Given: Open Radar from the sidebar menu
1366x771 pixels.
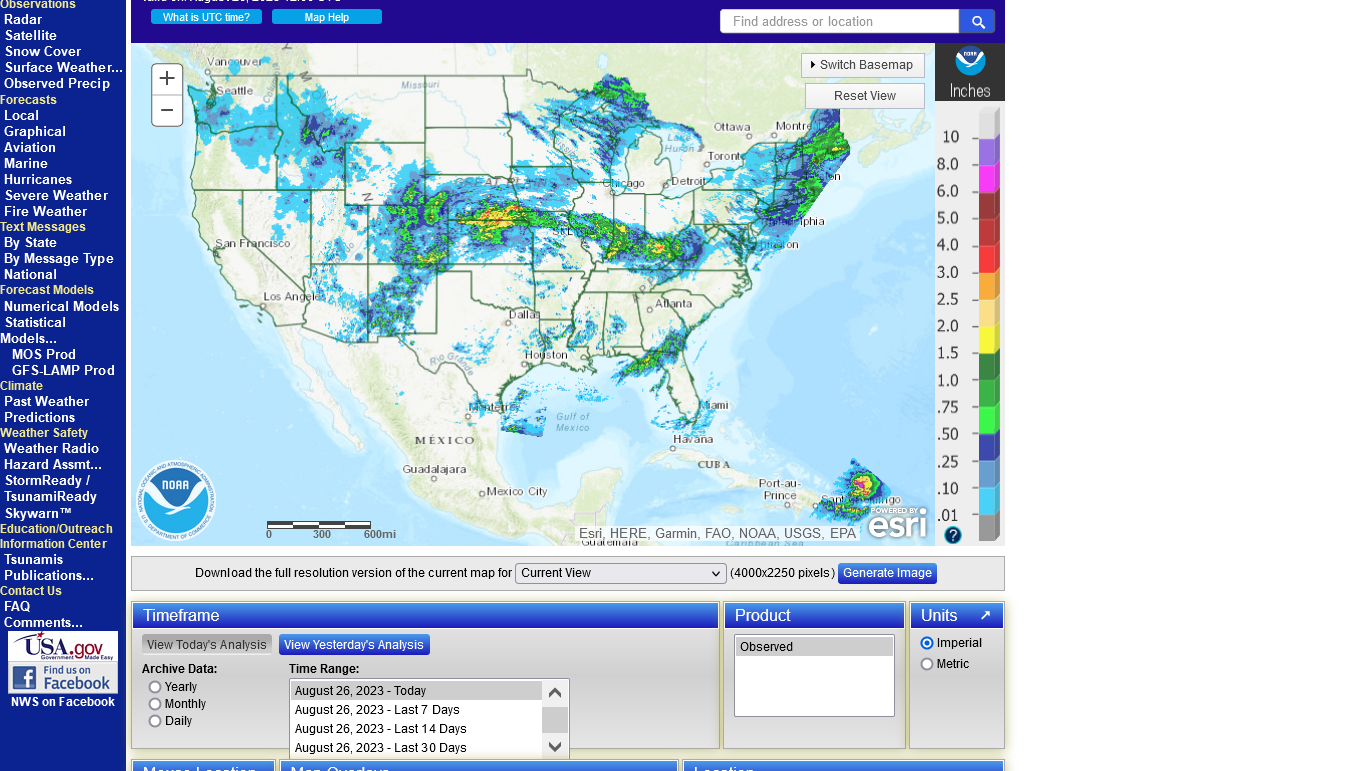Looking at the screenshot, I should [23, 20].
